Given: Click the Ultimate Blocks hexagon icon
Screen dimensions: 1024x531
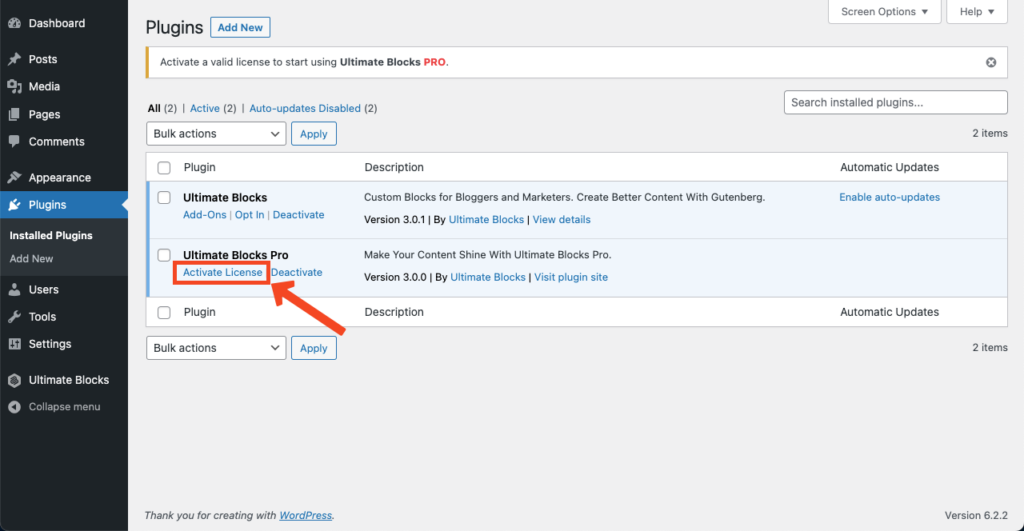Looking at the screenshot, I should [14, 379].
